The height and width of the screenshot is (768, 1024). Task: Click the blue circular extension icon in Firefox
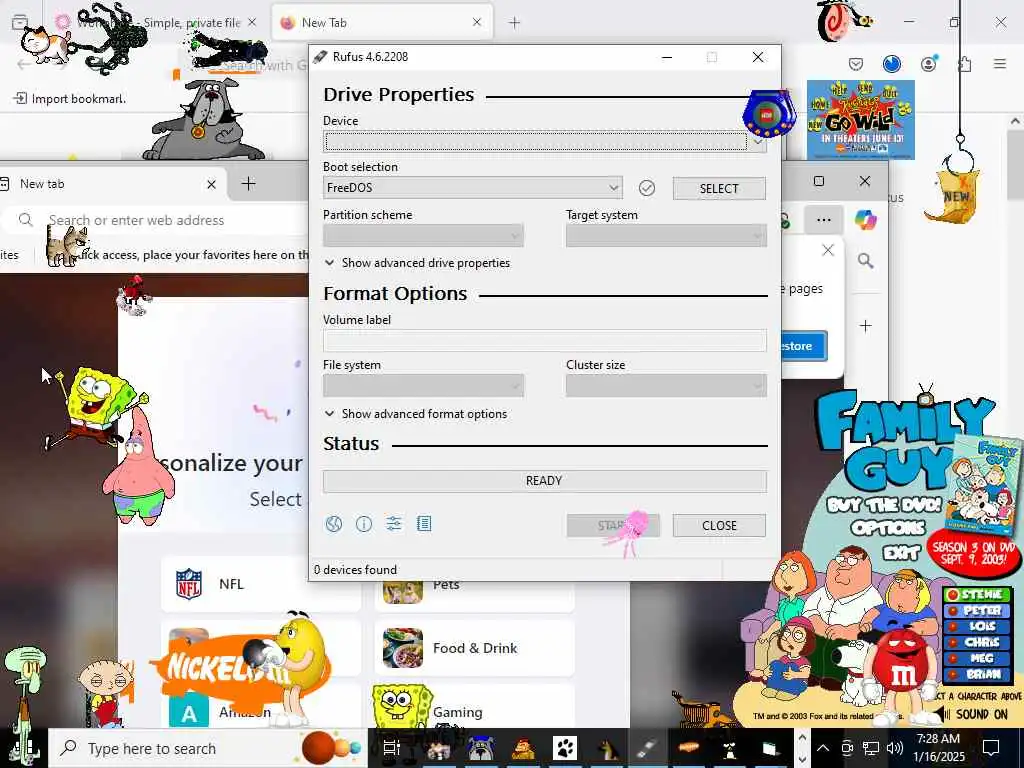click(x=891, y=63)
